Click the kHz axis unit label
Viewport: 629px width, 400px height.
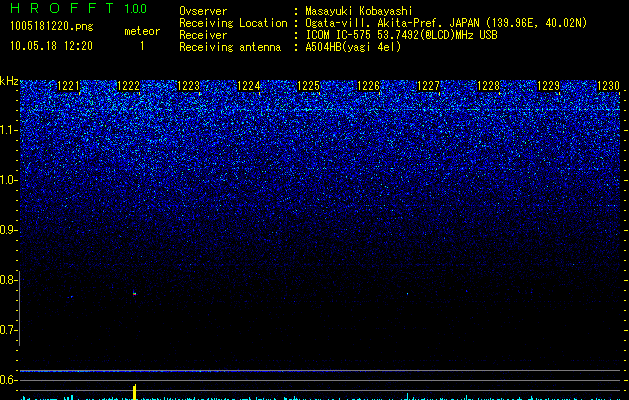(x=9, y=81)
